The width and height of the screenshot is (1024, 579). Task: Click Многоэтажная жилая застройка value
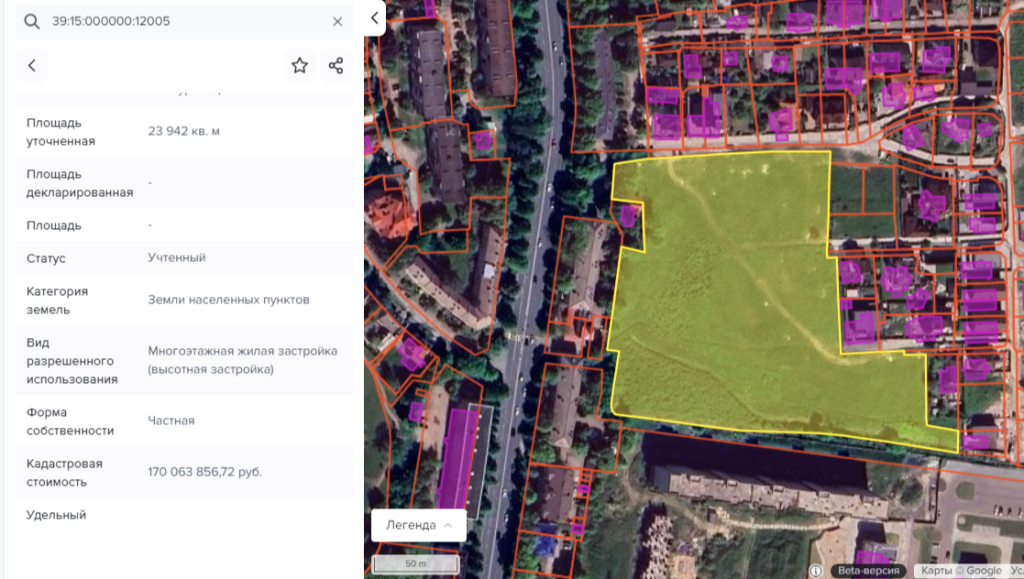242,360
